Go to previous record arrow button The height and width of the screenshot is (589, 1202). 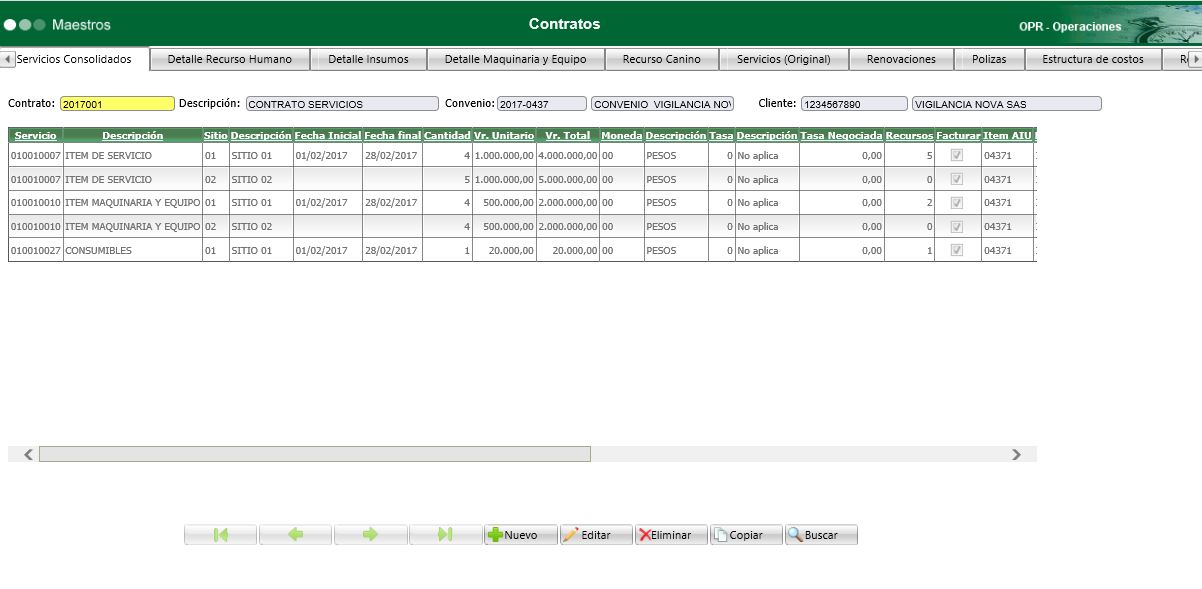[296, 535]
